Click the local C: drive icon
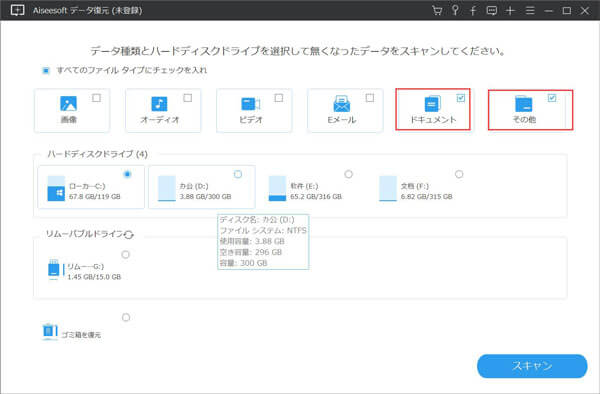600x394 pixels. (x=56, y=188)
